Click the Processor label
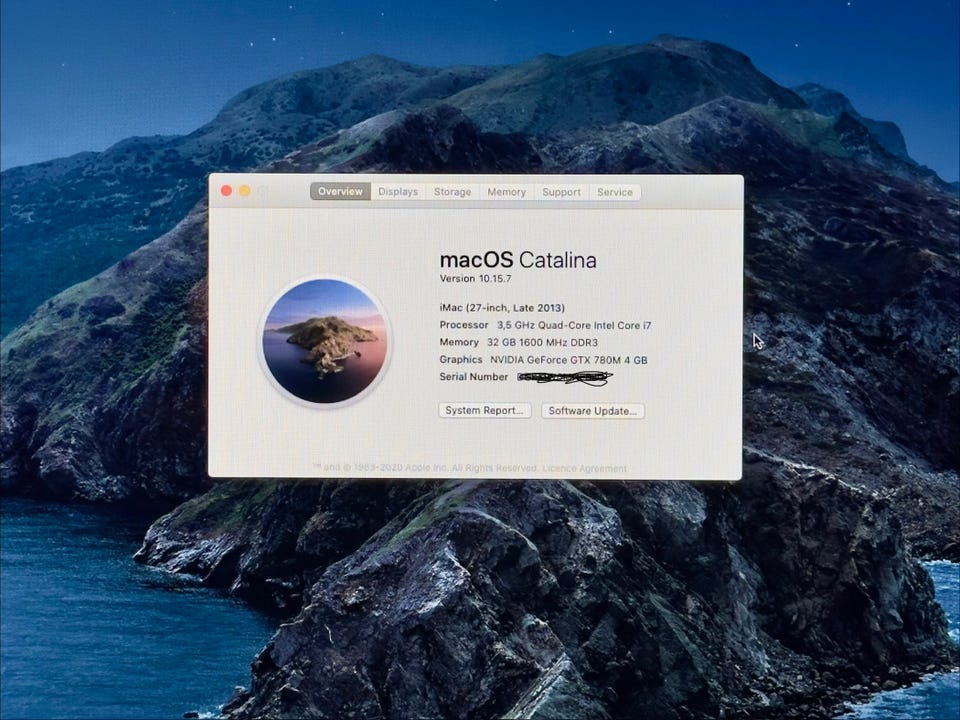Image resolution: width=960 pixels, height=720 pixels. click(x=464, y=325)
